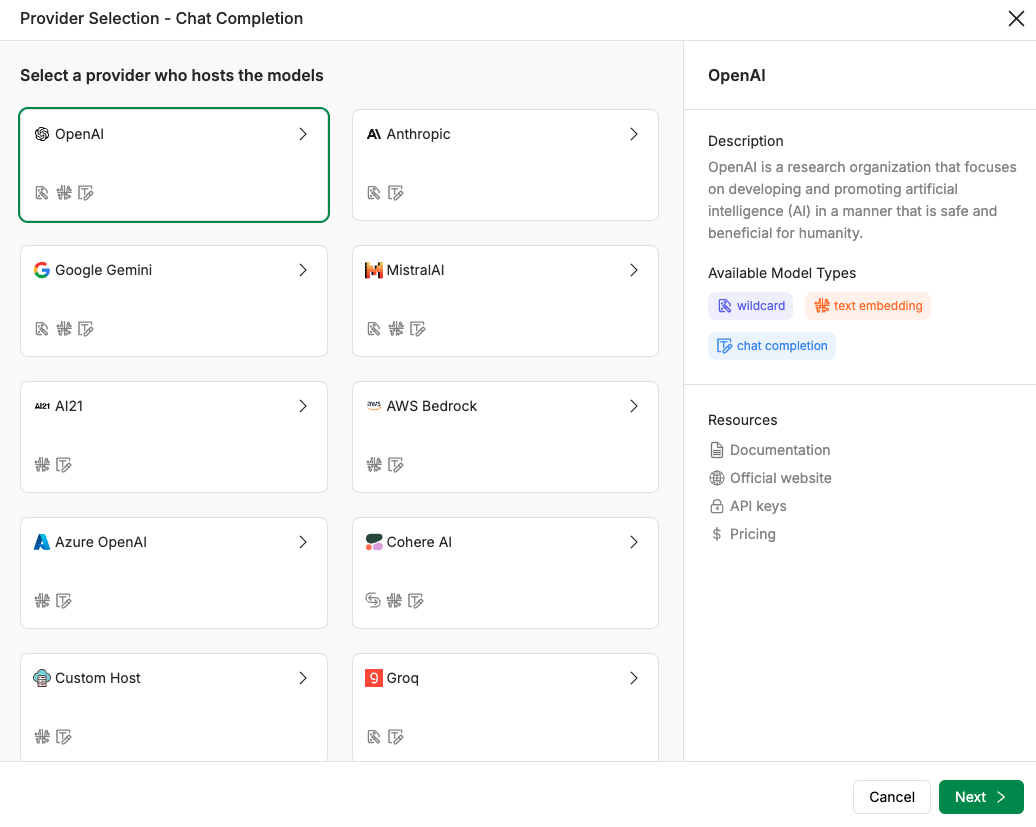Viewport: 1036px width, 827px height.
Task: Select the text embedding model type tag
Action: [868, 306]
